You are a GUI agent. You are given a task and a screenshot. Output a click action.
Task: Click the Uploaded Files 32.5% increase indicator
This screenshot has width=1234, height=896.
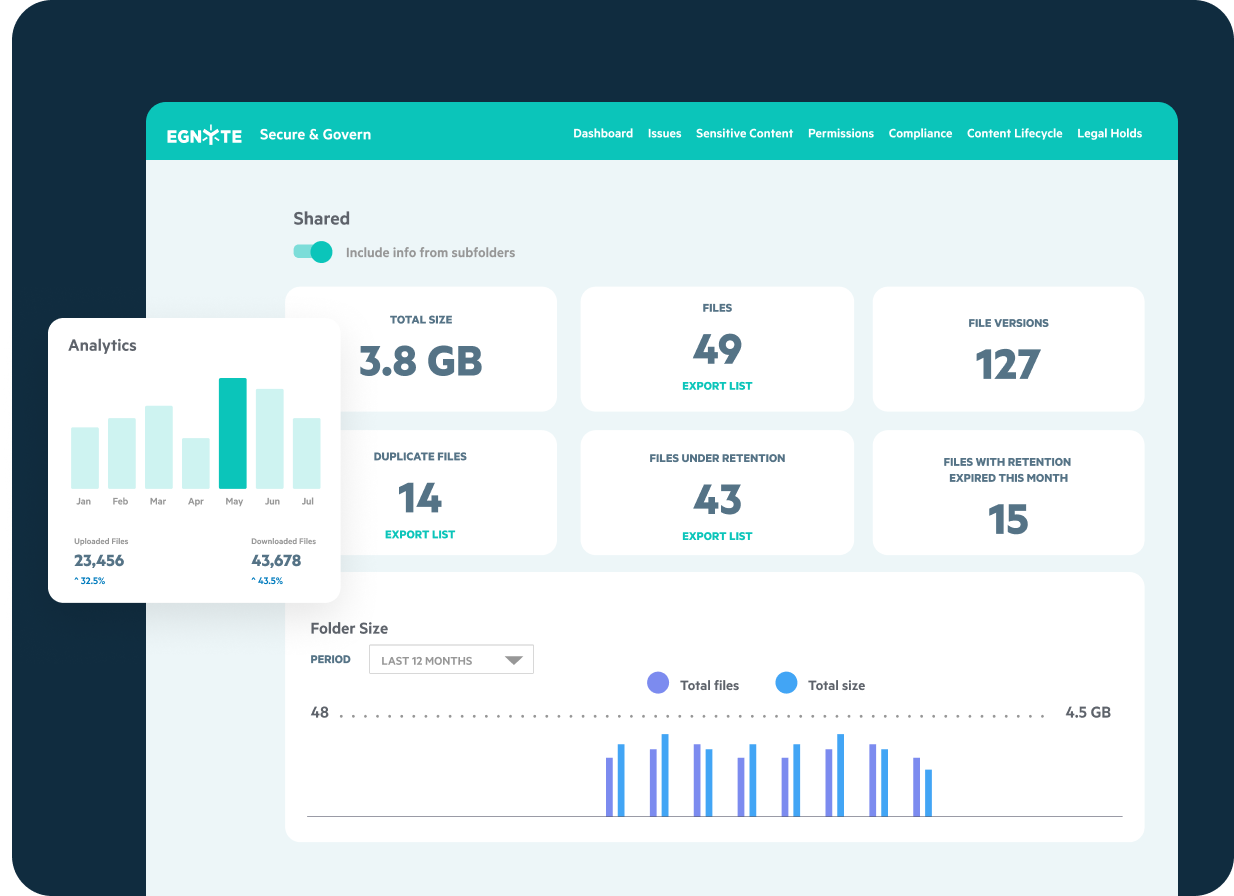pos(90,581)
